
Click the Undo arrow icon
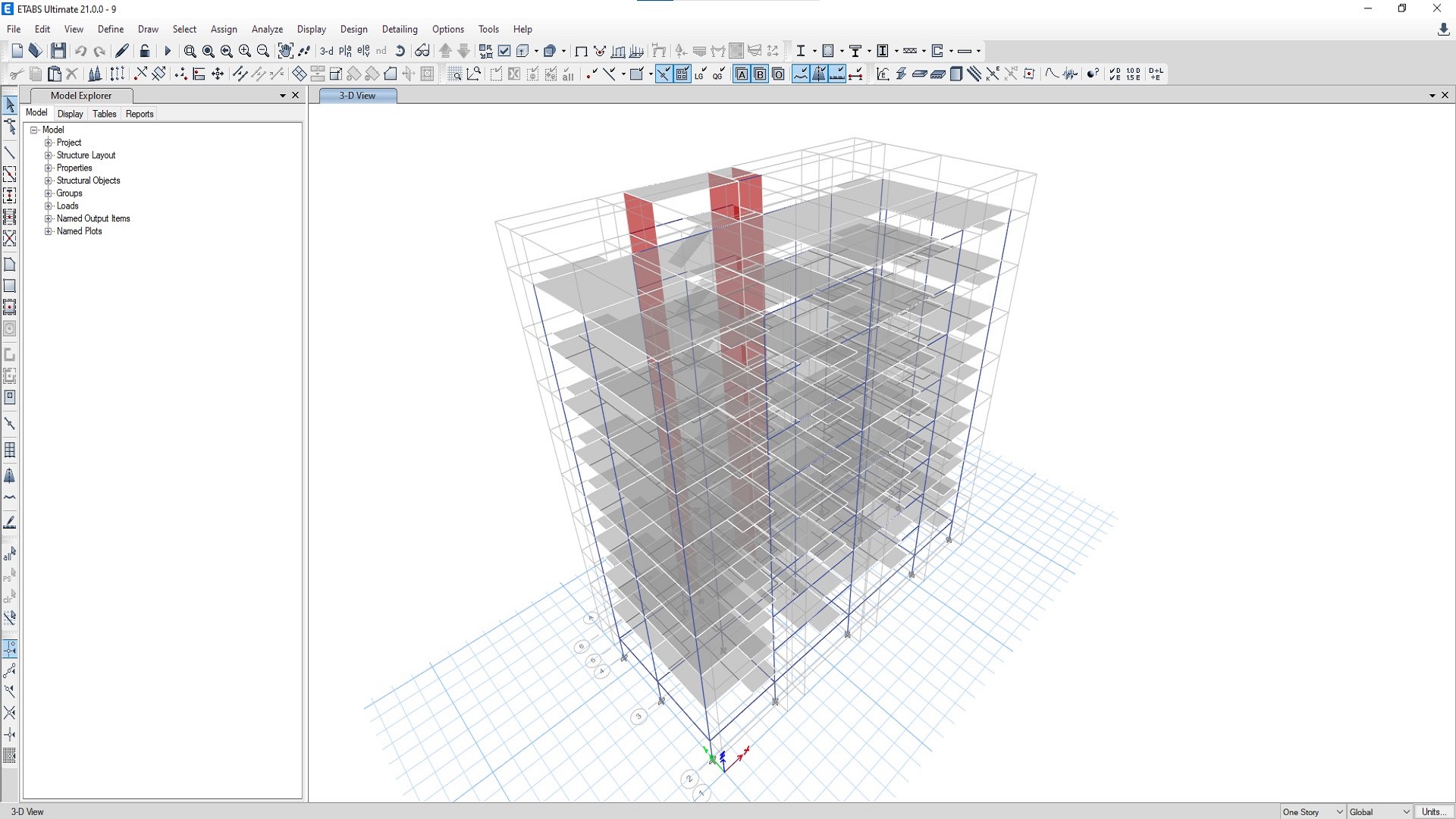tap(80, 51)
